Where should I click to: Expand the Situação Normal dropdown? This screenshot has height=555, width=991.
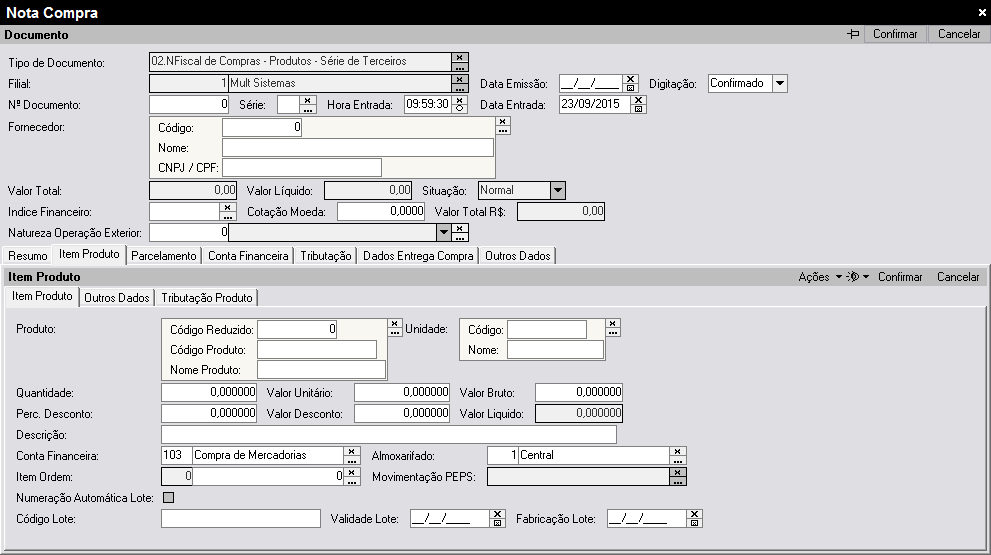point(557,190)
